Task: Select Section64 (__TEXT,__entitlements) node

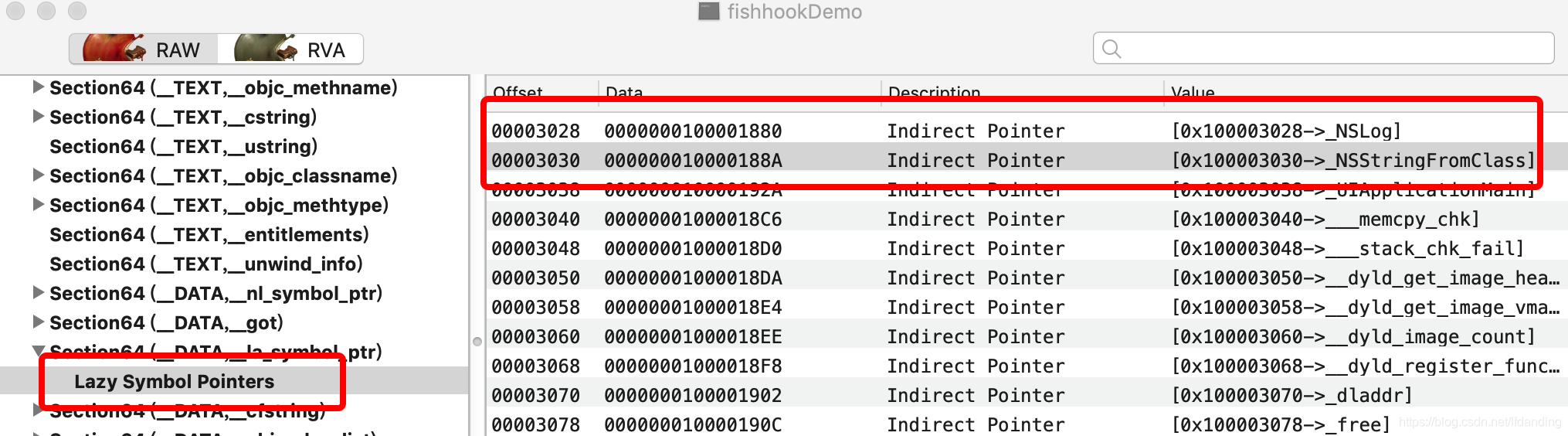Action: [x=209, y=234]
